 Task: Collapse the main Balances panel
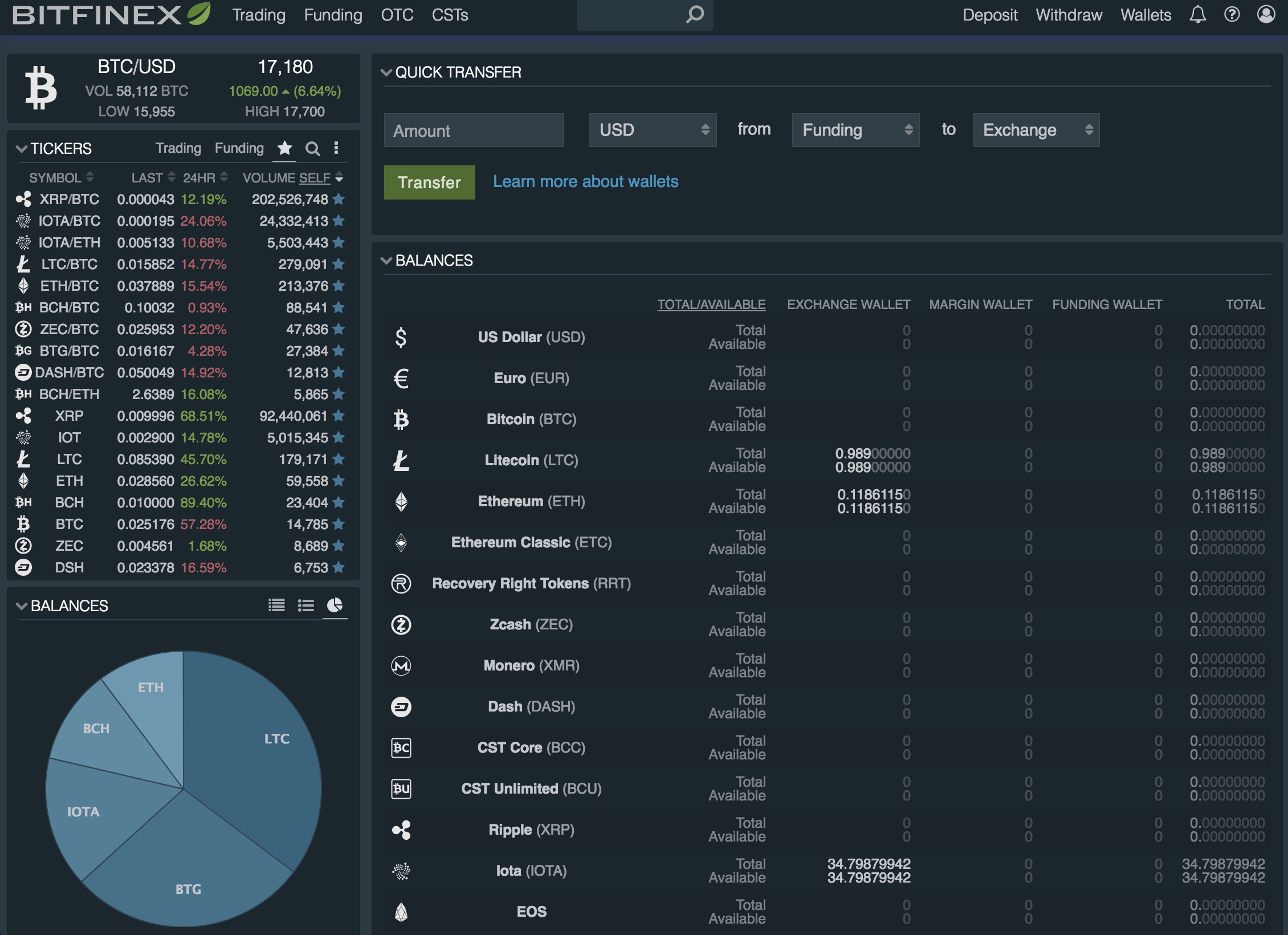pos(386,261)
